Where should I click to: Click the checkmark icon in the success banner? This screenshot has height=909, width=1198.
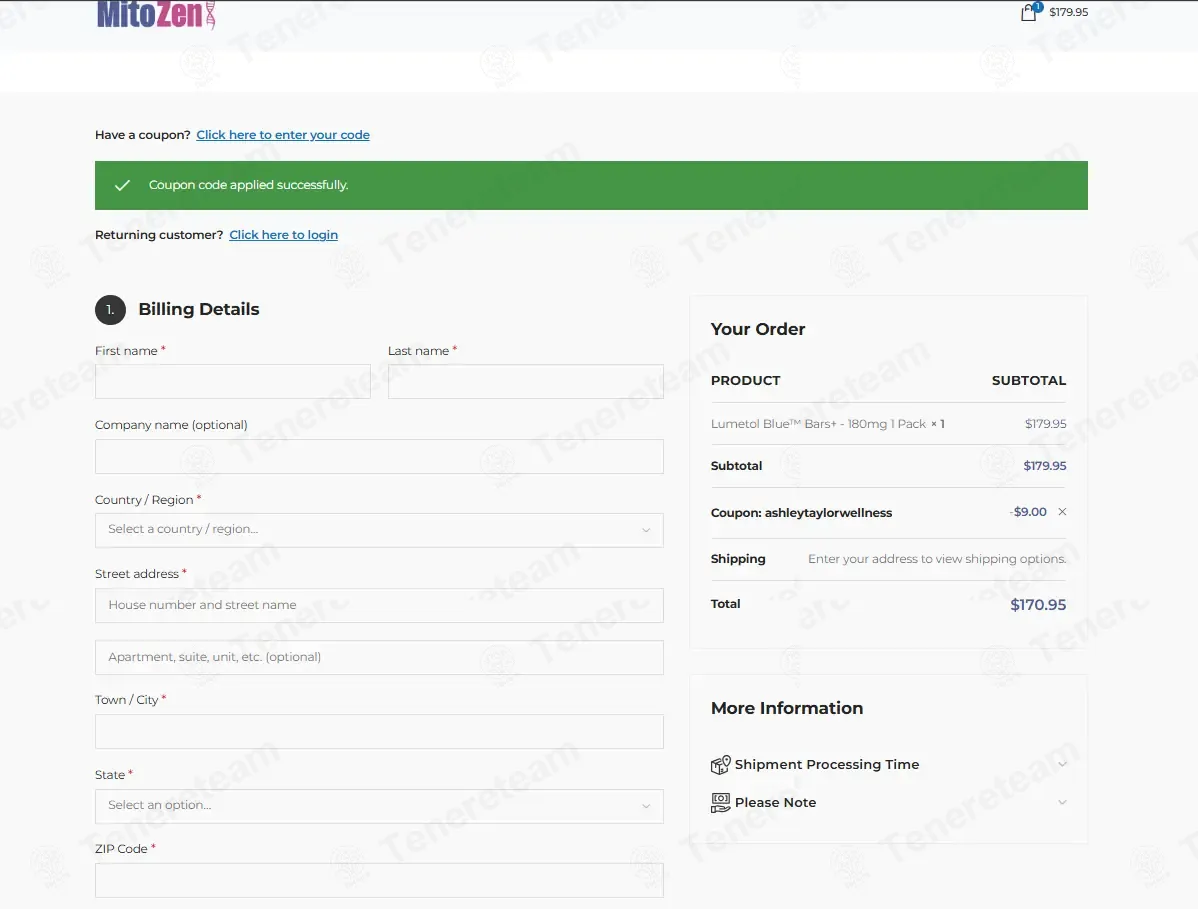pyautogui.click(x=122, y=185)
